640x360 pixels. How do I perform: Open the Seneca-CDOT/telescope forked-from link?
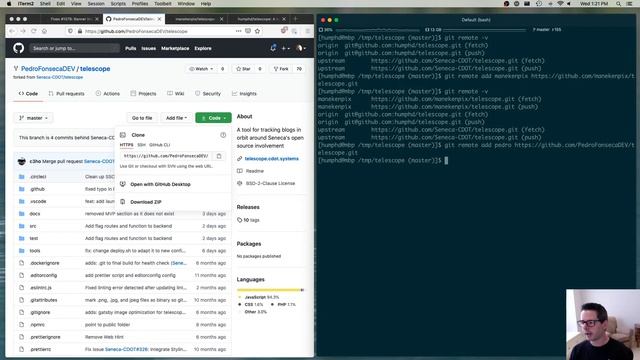point(60,77)
